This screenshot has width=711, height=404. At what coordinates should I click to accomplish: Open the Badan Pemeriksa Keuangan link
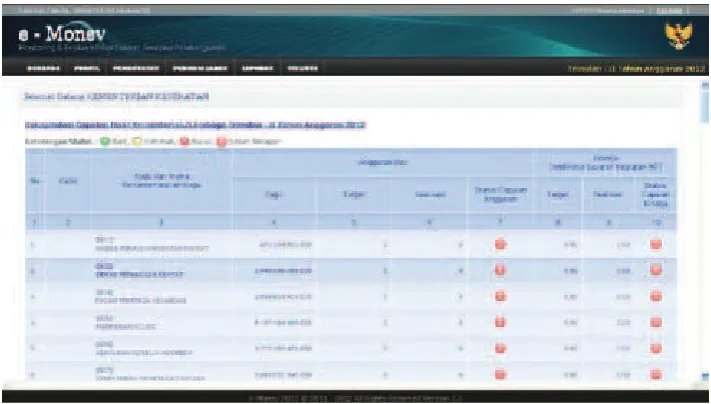(x=141, y=301)
